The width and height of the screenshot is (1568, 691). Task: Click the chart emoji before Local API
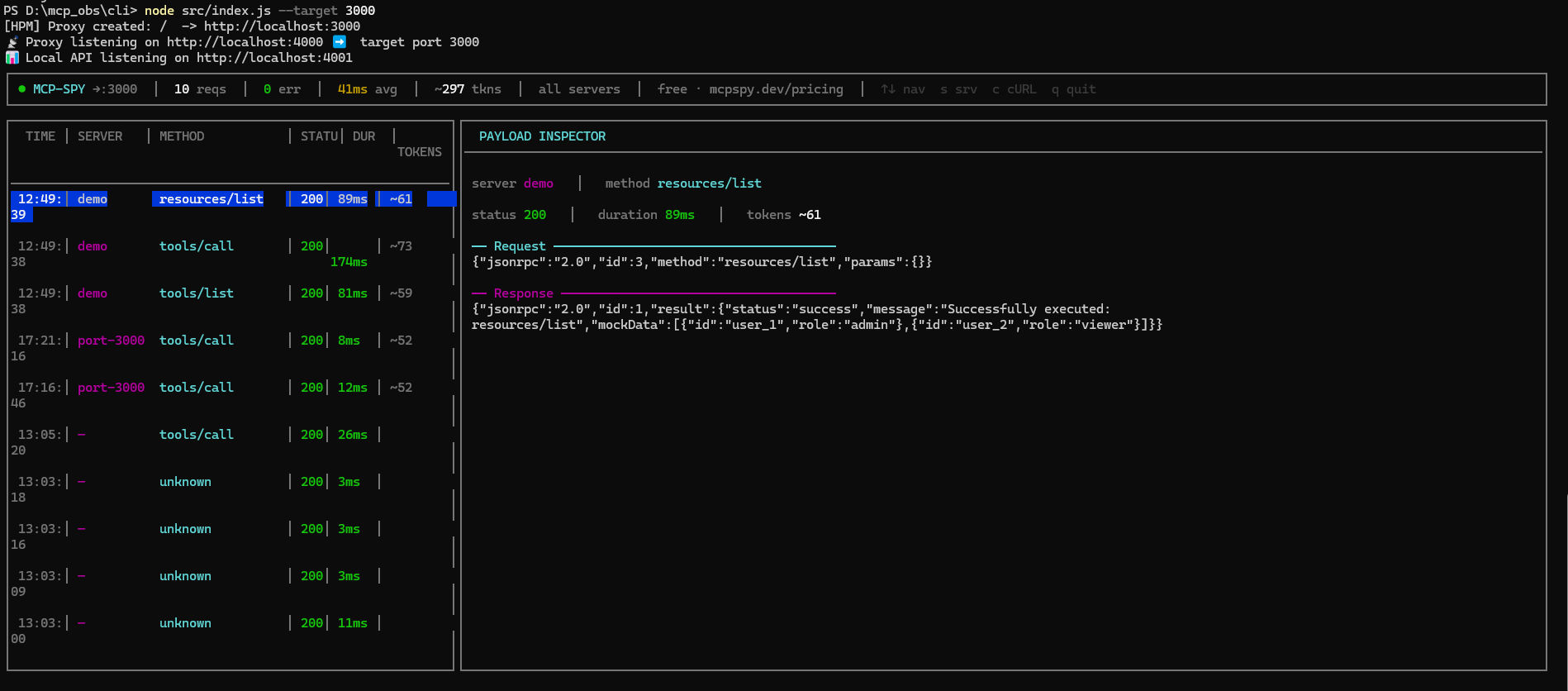click(x=12, y=58)
